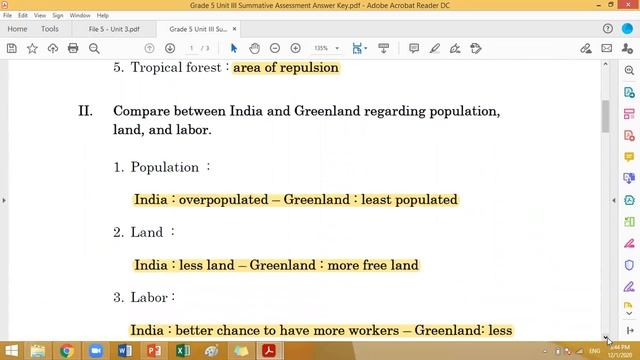
Task: Collapse right tools pane arrow
Action: (614, 200)
